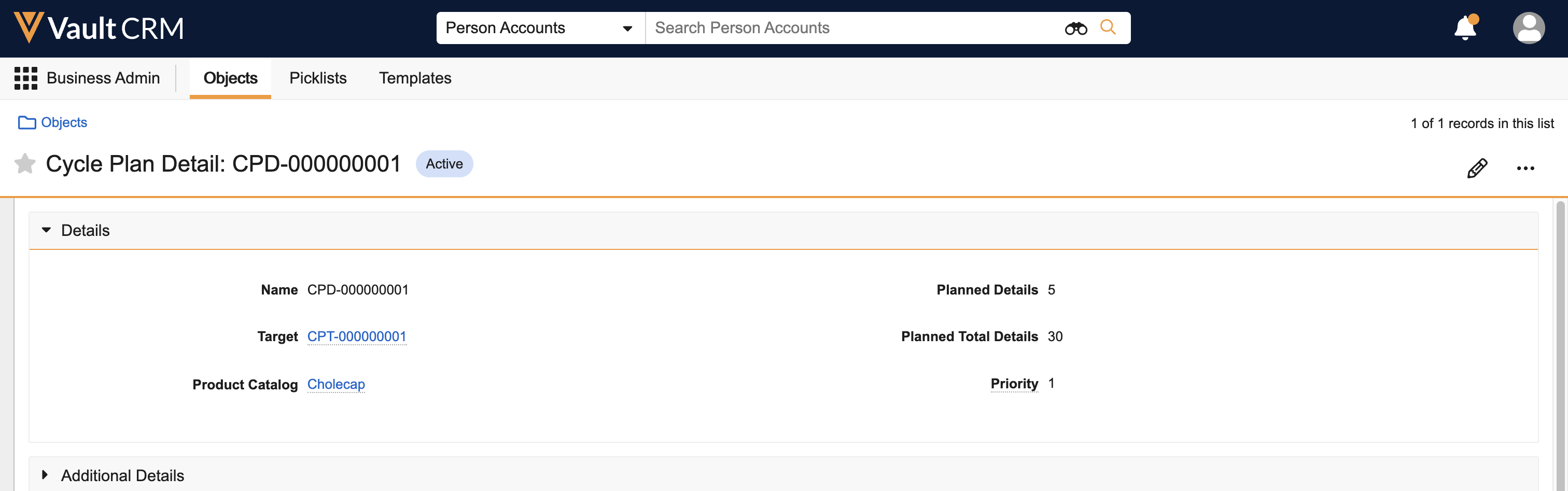Click the Objects folder breadcrumb icon
Screen dimensions: 1568x491
pos(27,123)
